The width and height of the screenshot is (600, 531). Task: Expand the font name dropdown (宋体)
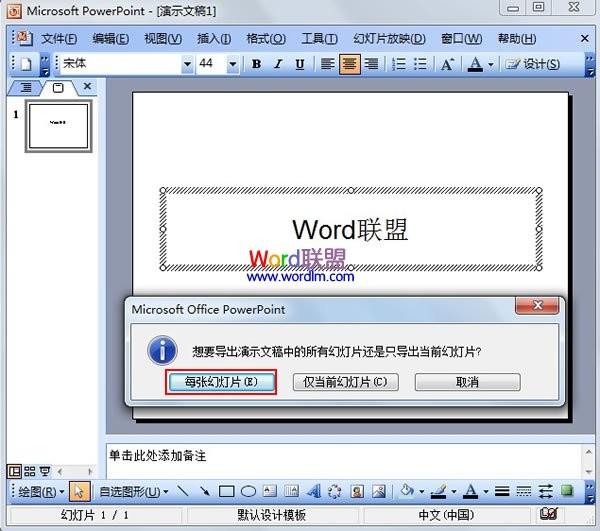(x=187, y=64)
